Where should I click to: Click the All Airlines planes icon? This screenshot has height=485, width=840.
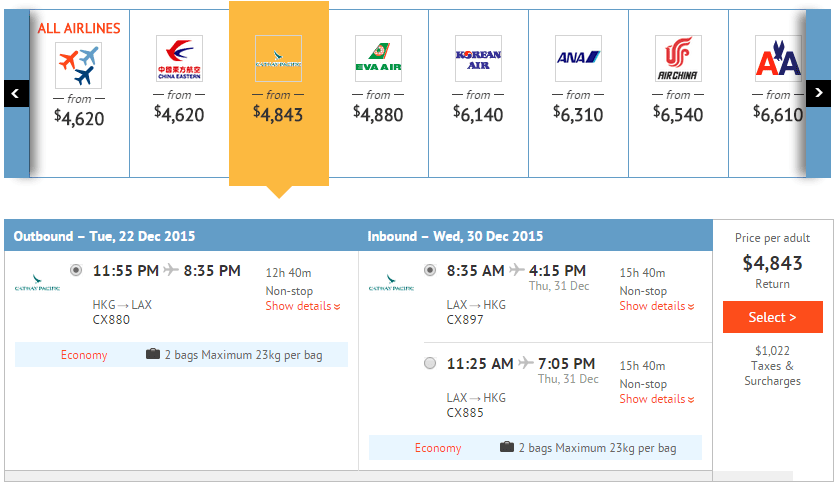(x=79, y=65)
